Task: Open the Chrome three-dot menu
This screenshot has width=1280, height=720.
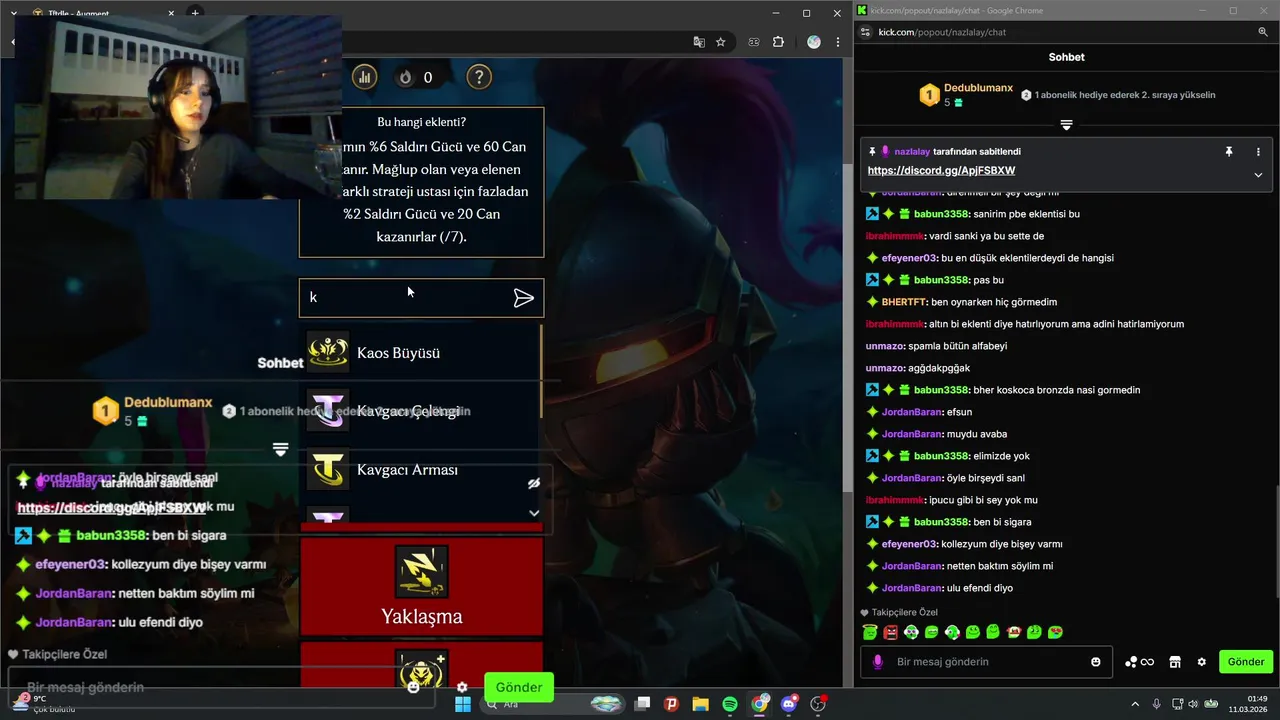Action: tap(839, 42)
